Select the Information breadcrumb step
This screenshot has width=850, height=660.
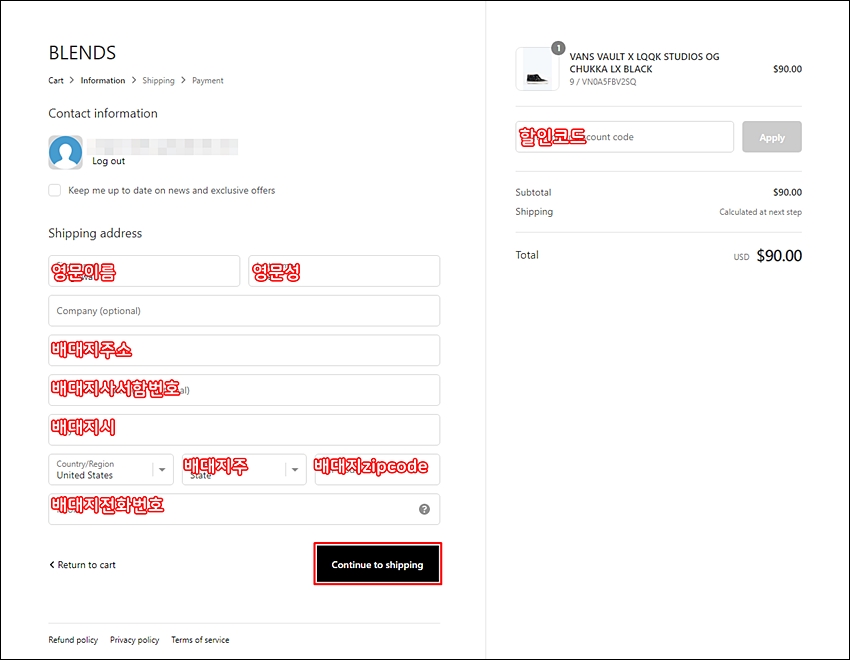point(103,80)
